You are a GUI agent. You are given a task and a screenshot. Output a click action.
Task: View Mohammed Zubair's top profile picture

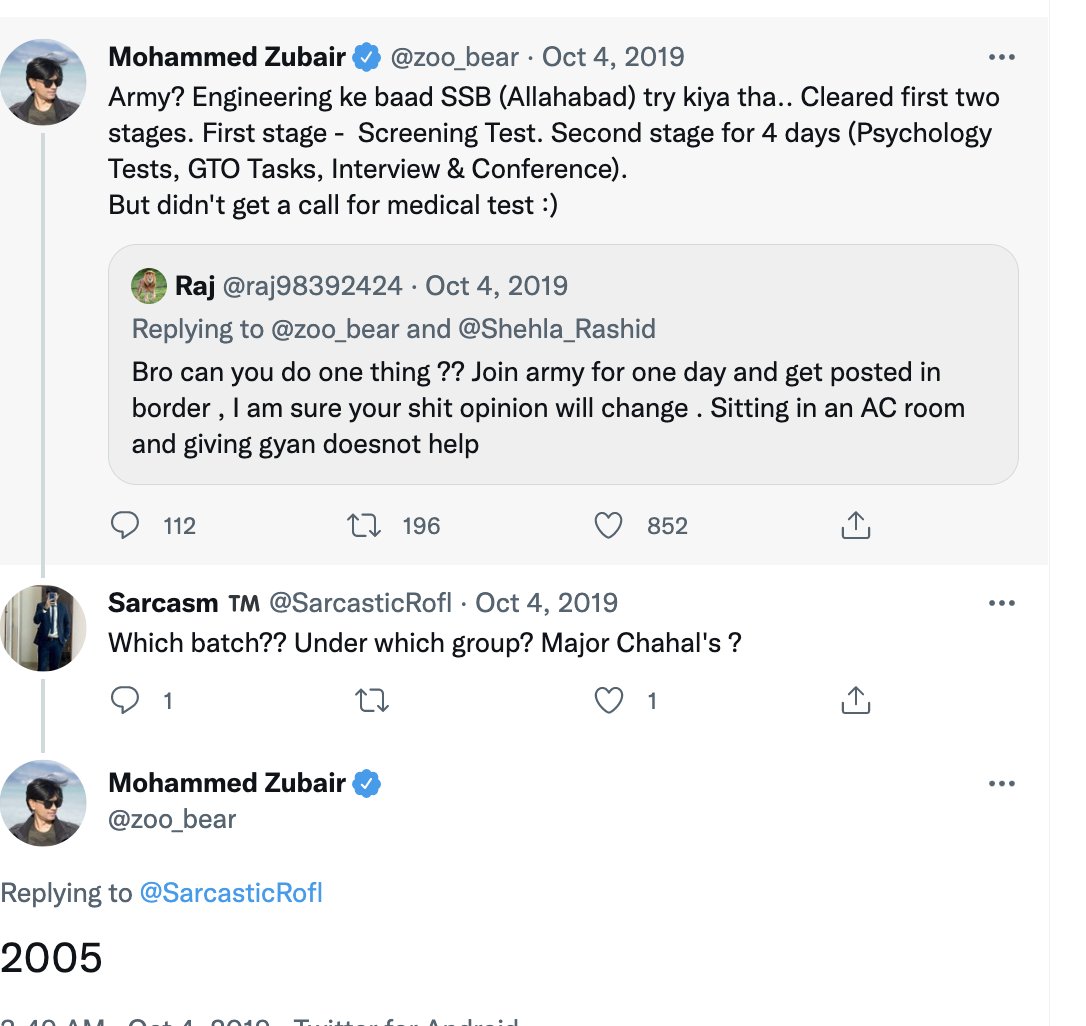(43, 82)
